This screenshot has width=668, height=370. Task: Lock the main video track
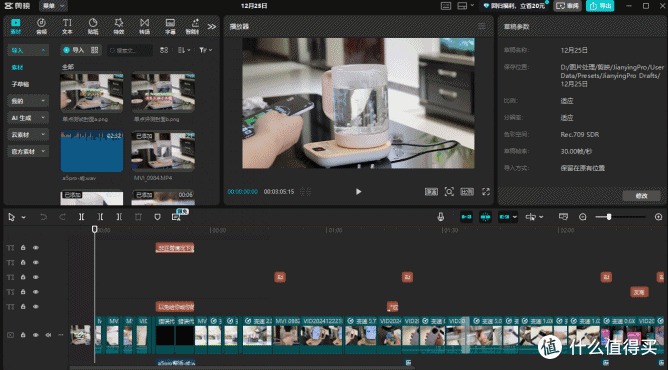point(23,335)
